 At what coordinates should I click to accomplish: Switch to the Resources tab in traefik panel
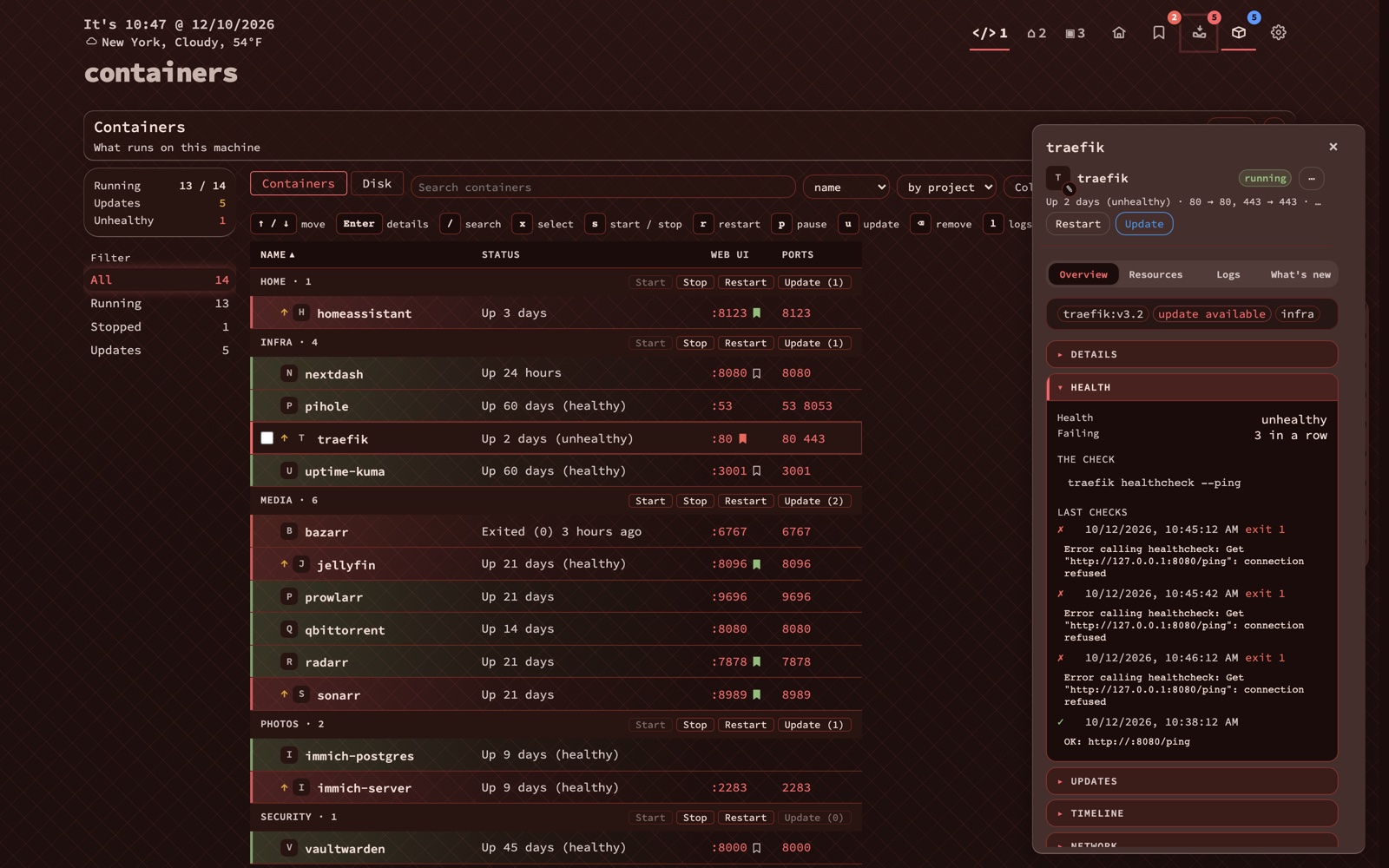point(1155,274)
